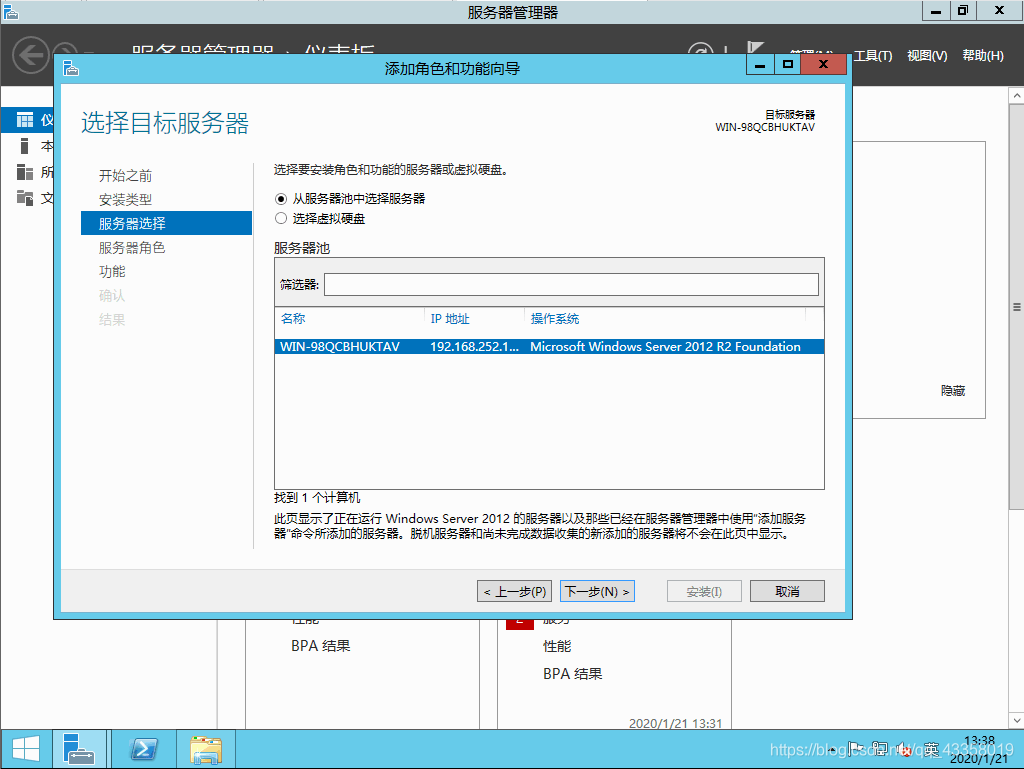This screenshot has width=1024, height=769.
Task: Open 服务器选择 wizard step
Action: [166, 223]
